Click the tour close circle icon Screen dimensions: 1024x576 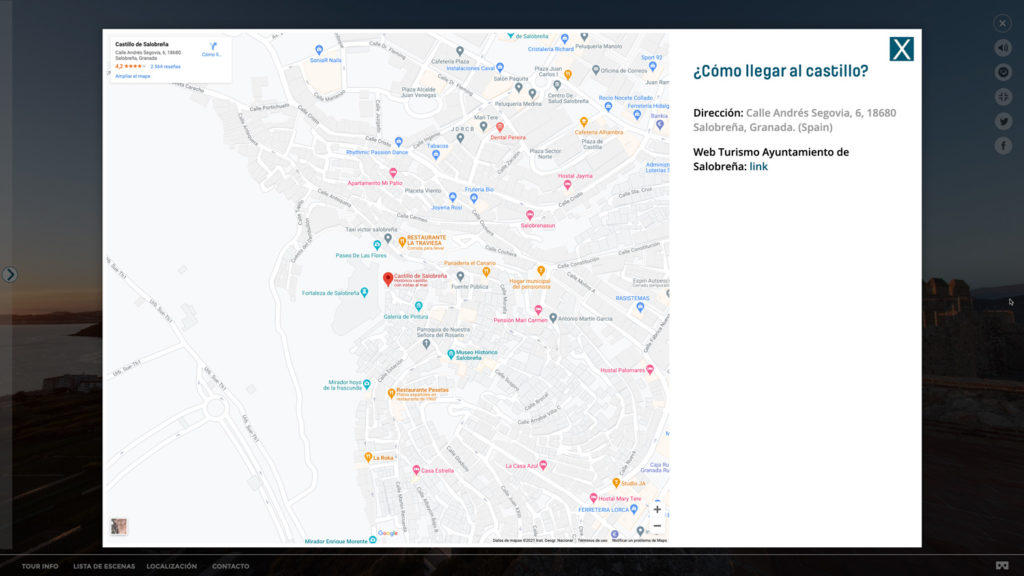pyautogui.click(x=1002, y=24)
